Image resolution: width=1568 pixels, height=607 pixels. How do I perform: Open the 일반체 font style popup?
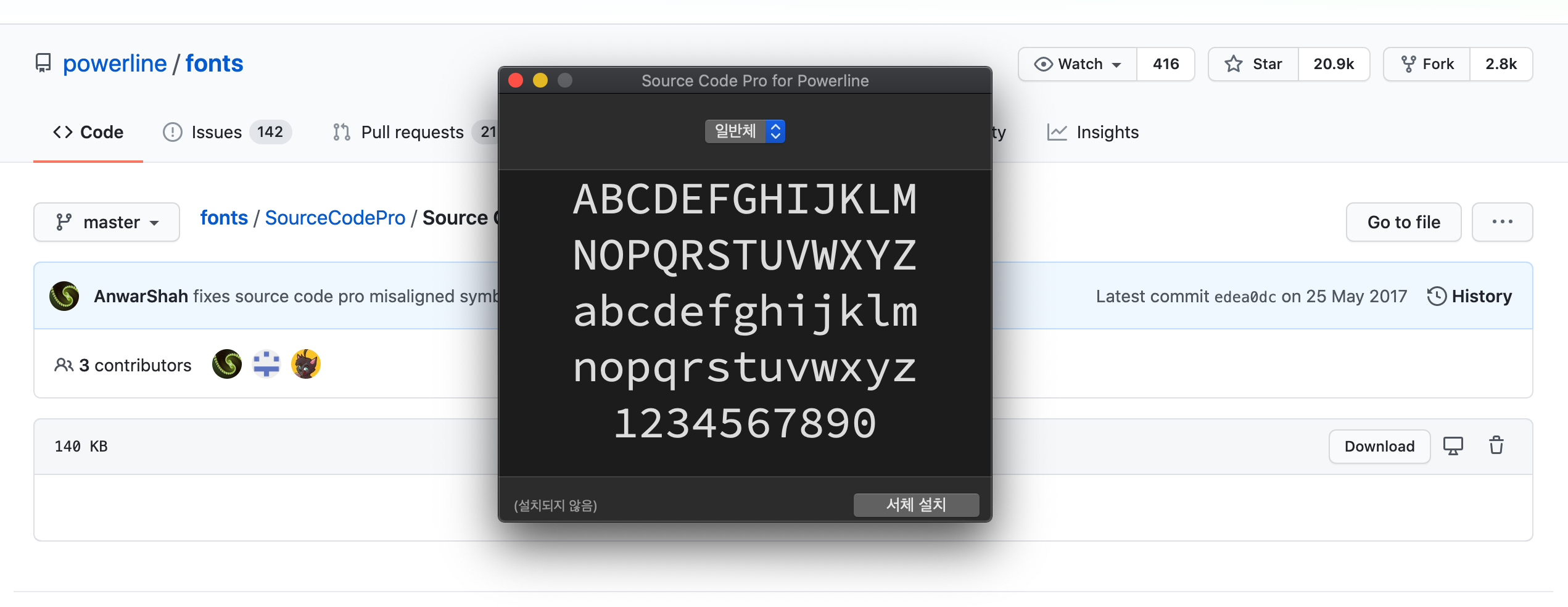point(745,131)
